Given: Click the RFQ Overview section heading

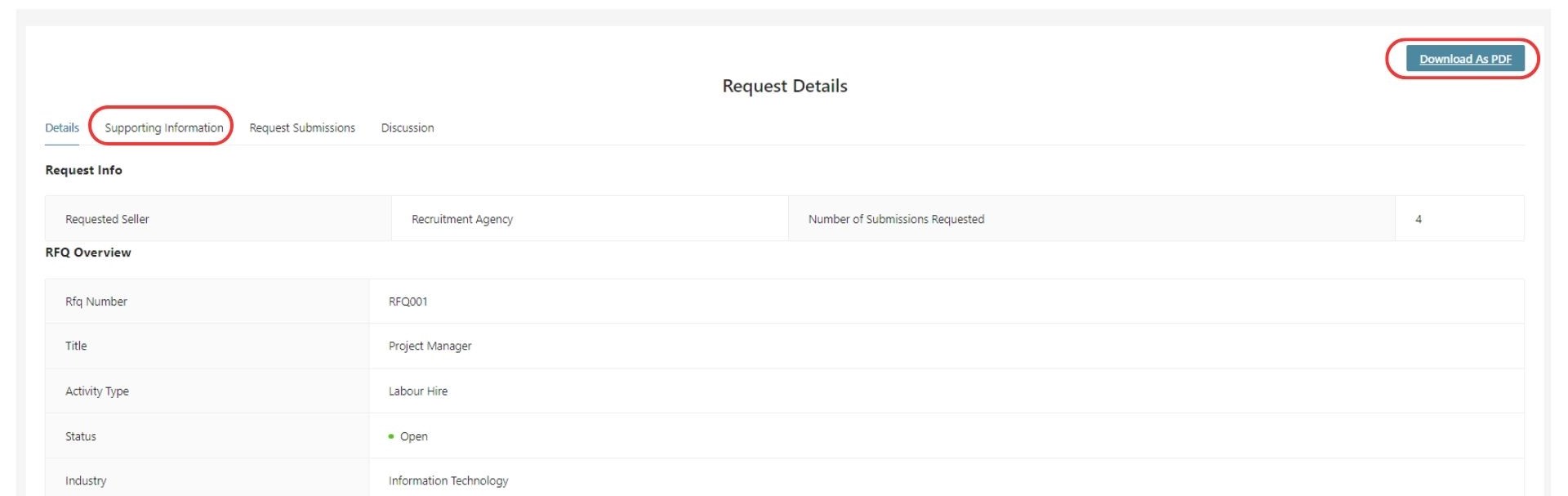Looking at the screenshot, I should tap(88, 252).
